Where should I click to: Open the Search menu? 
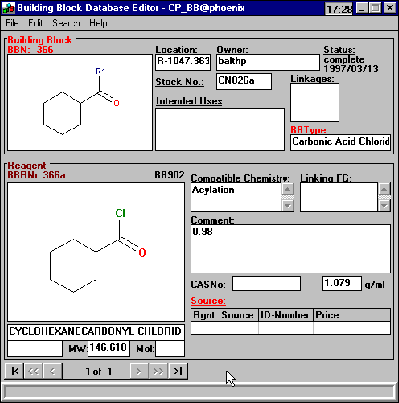(66, 23)
